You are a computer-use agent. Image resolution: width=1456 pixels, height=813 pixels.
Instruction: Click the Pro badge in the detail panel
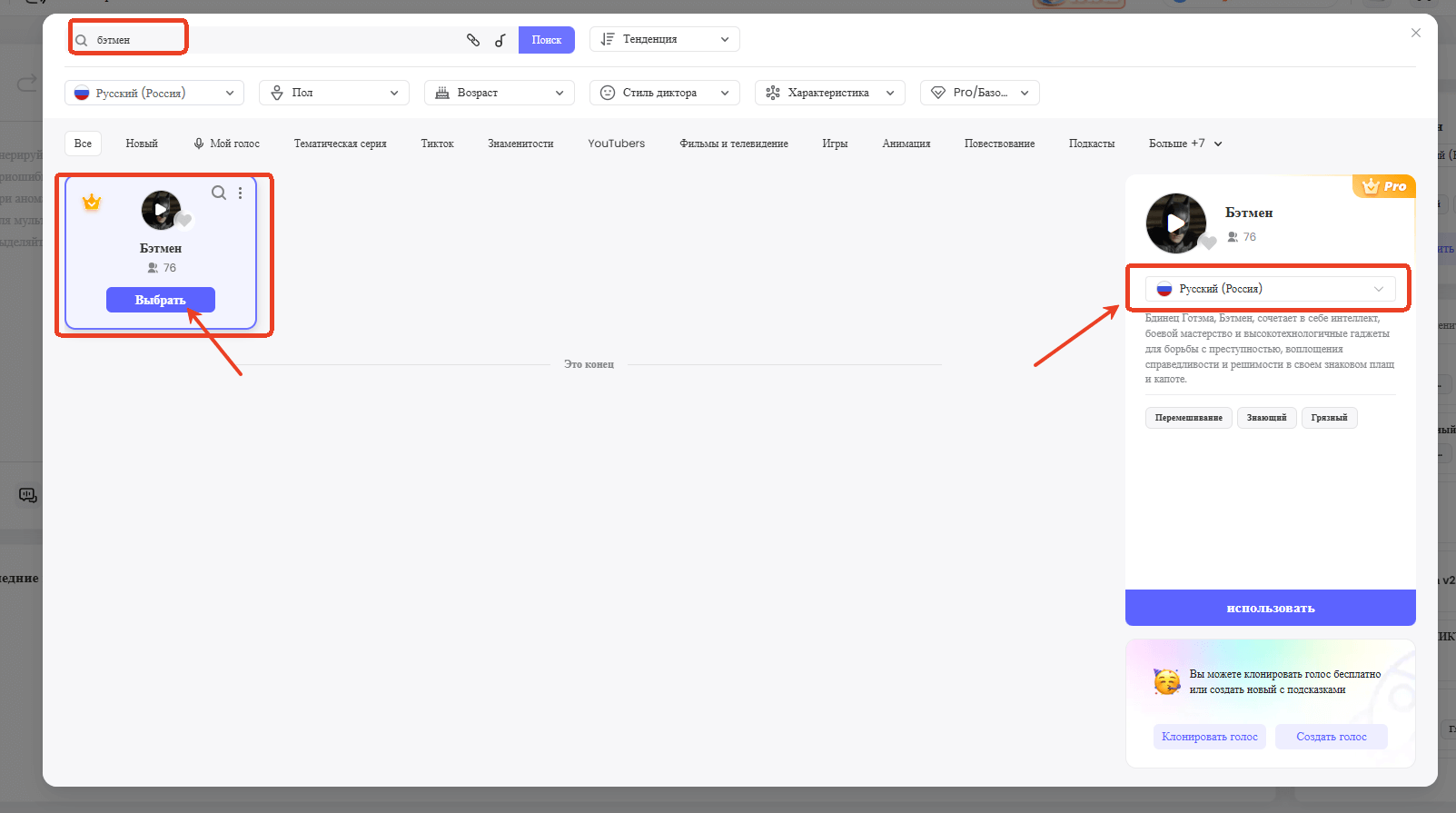[1384, 186]
